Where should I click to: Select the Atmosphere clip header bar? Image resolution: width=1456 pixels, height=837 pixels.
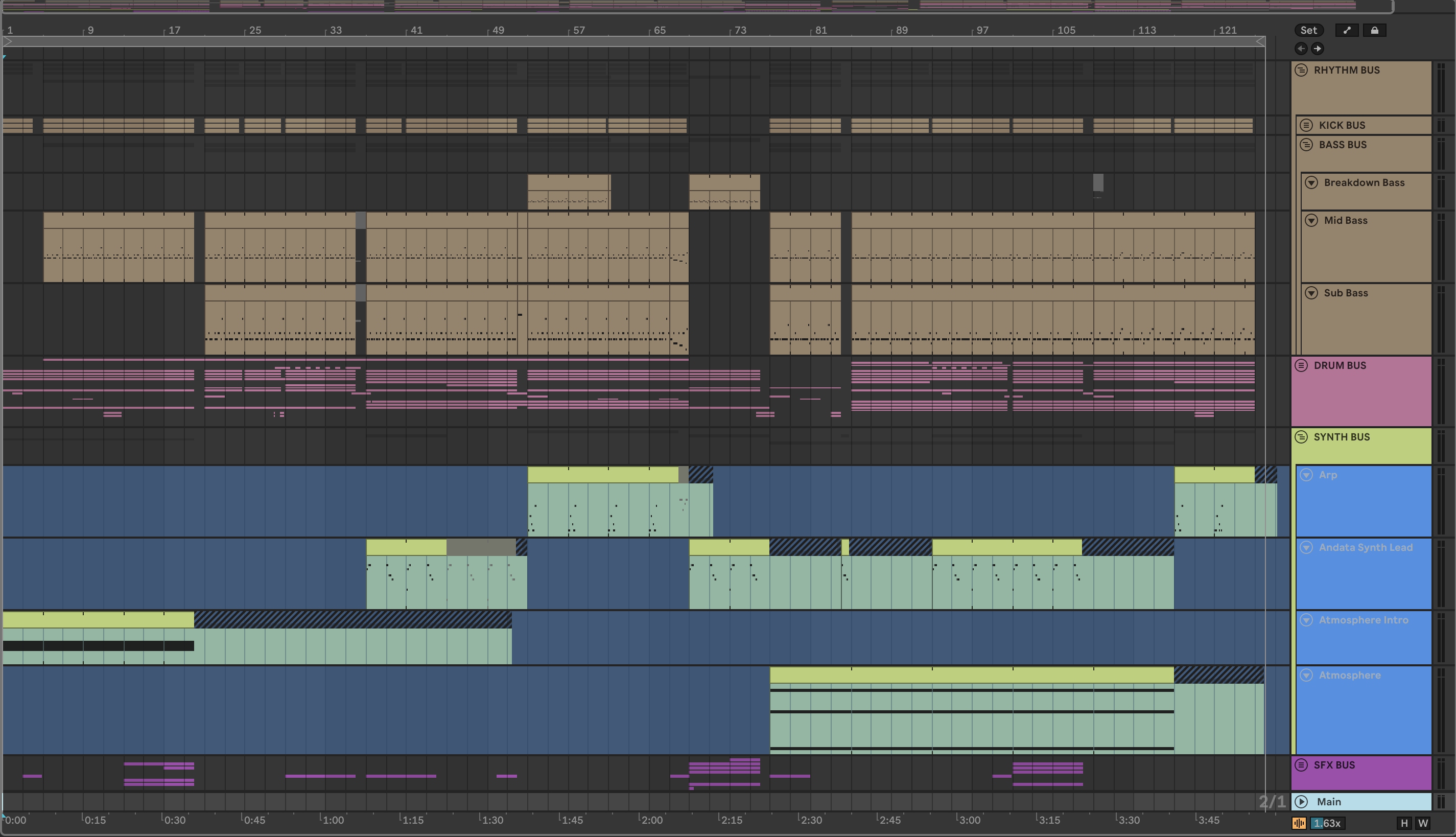tap(972, 675)
